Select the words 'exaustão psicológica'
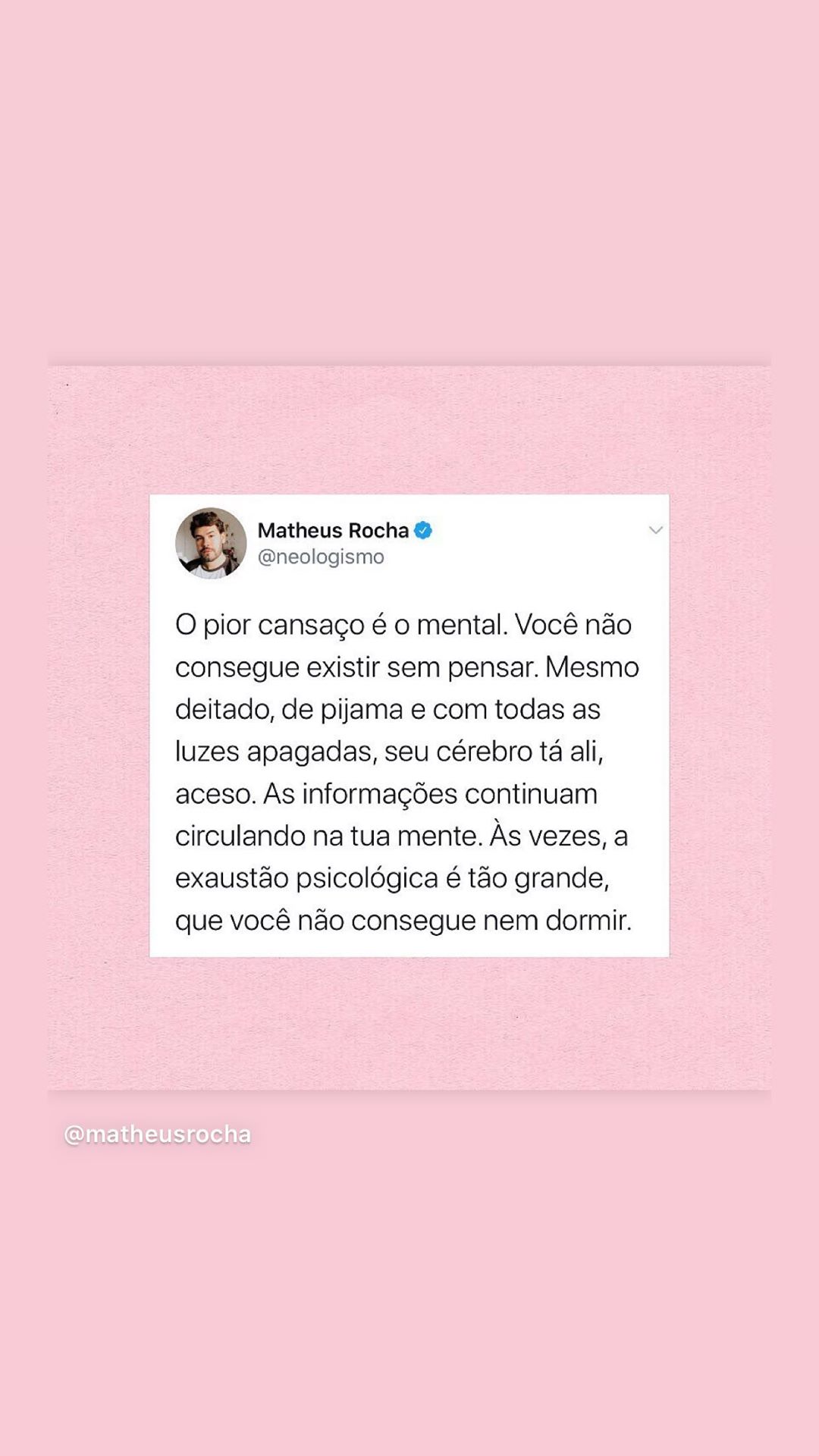819x1456 pixels. click(x=306, y=878)
